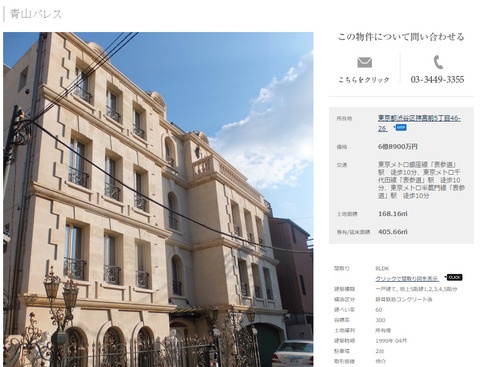Click the floor area value 405.66㎡
Image resolution: width=480 pixels, height=367 pixels.
click(x=393, y=232)
